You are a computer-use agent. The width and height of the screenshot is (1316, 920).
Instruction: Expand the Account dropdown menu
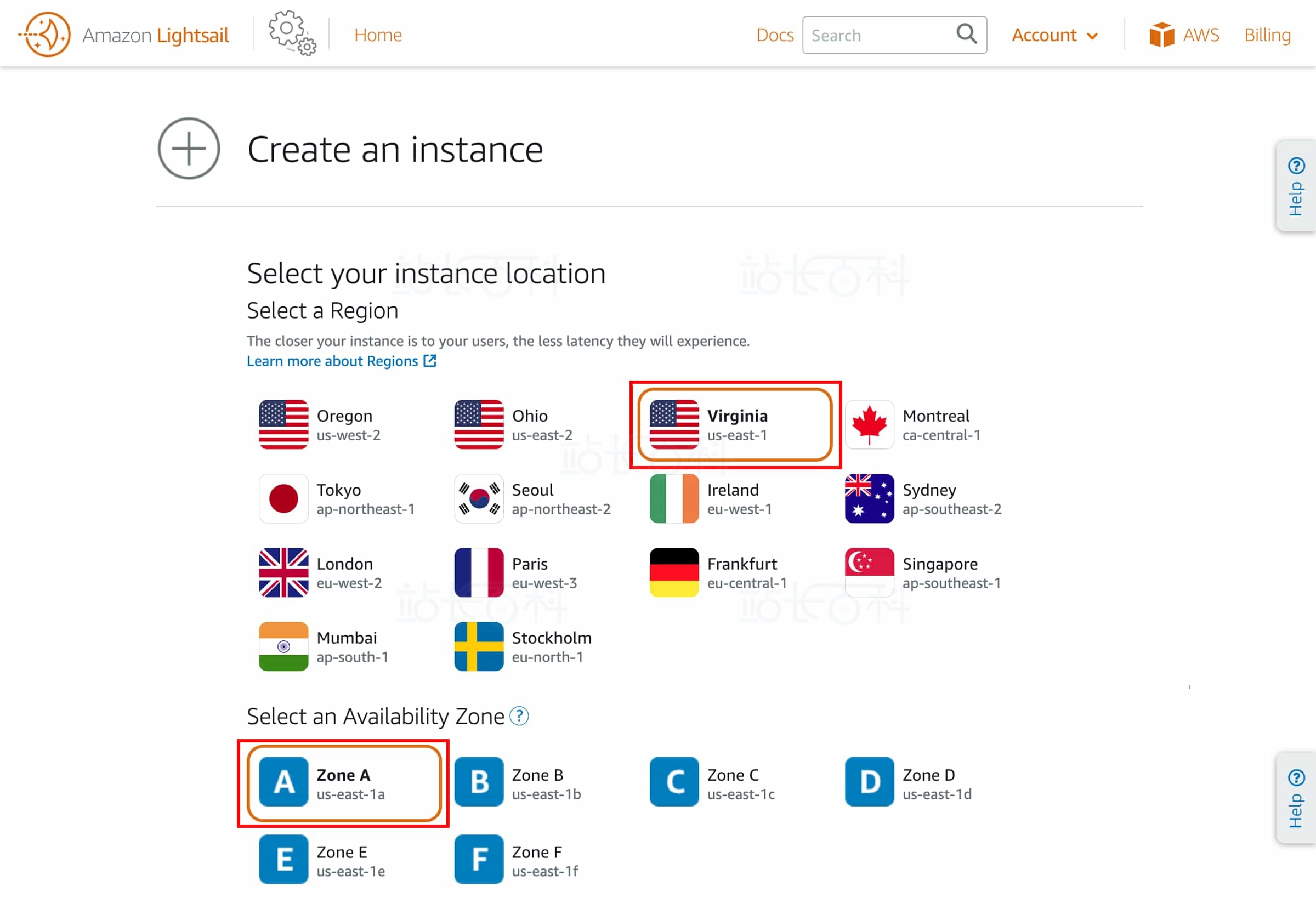pyautogui.click(x=1054, y=35)
